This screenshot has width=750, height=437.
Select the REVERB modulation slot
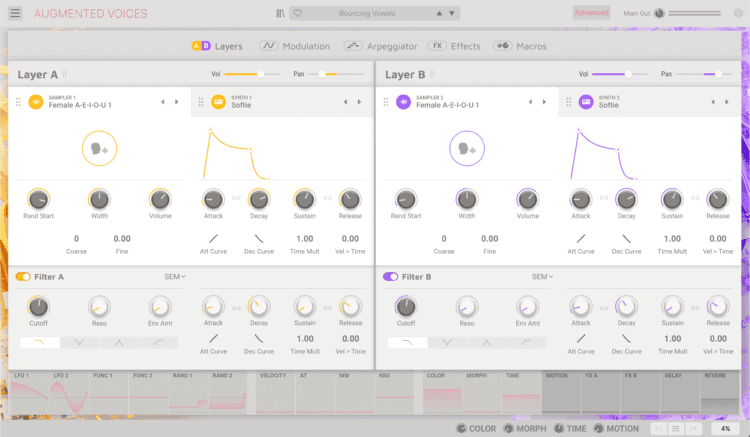click(x=721, y=392)
